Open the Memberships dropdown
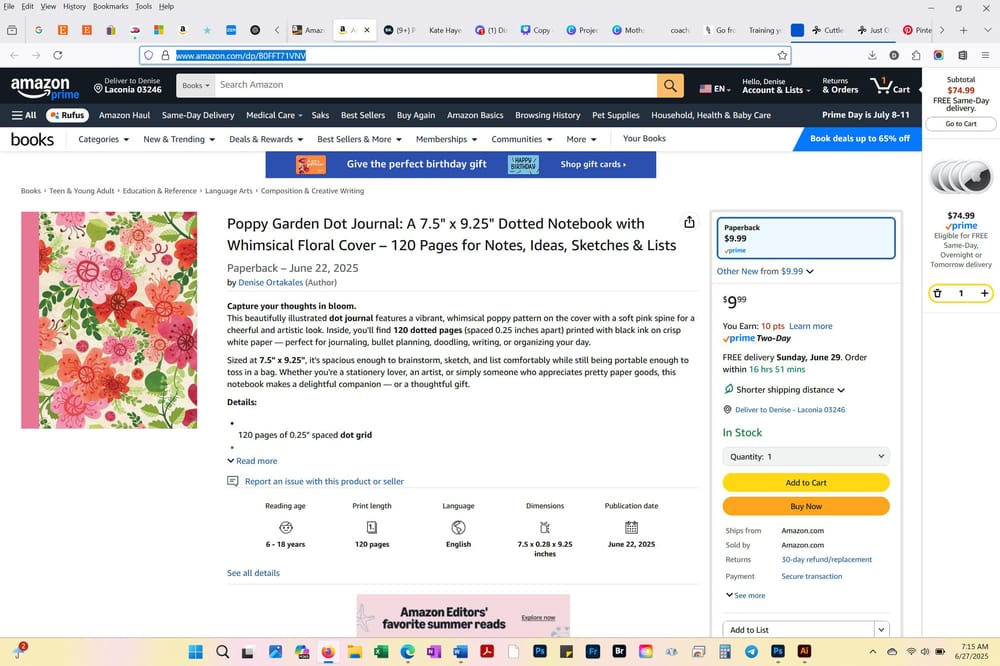The width and height of the screenshot is (1000, 666). click(x=446, y=139)
